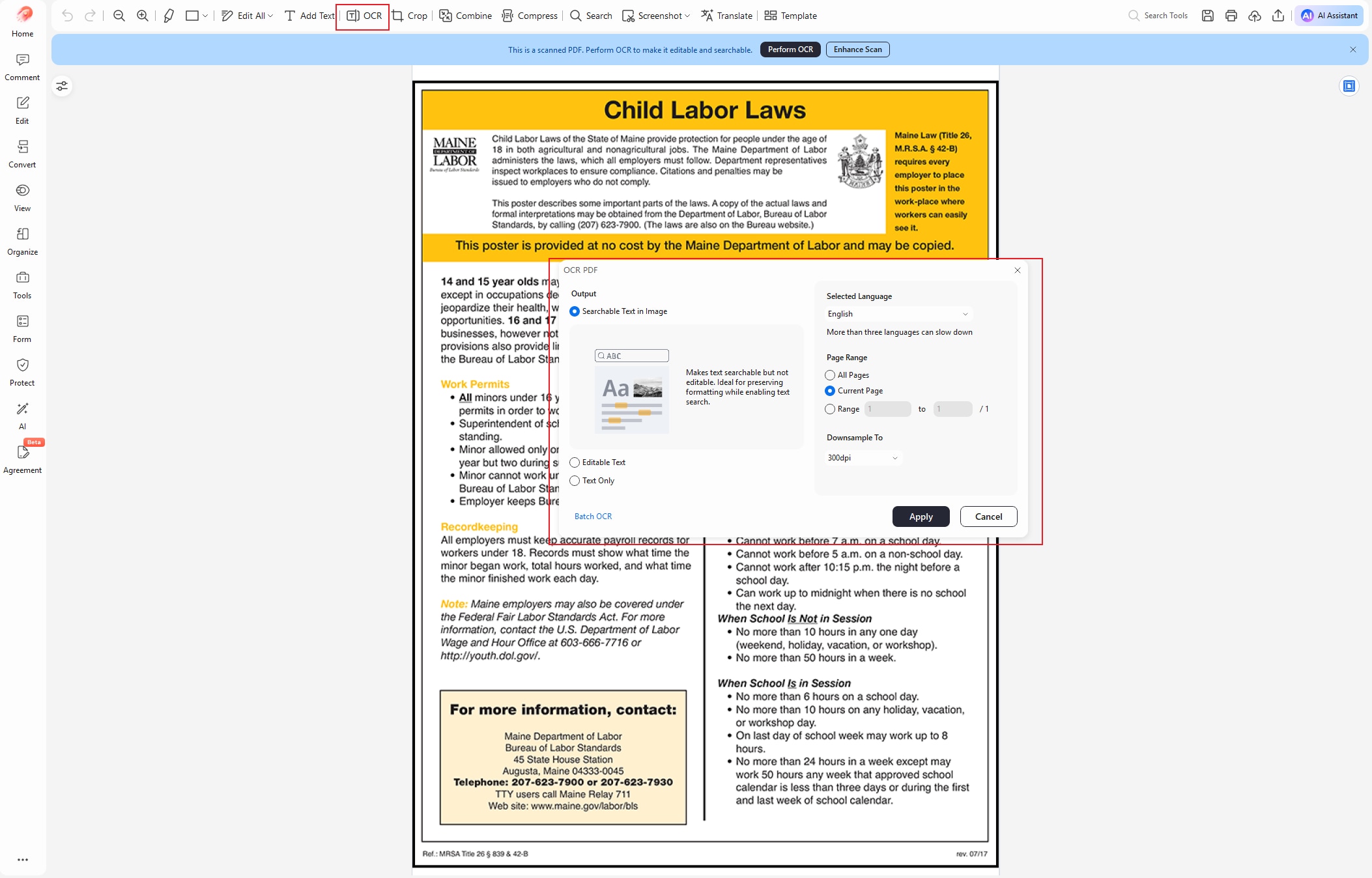Click the searchable text preview thumbnail
Screen dimensions: 1372x878
click(631, 391)
